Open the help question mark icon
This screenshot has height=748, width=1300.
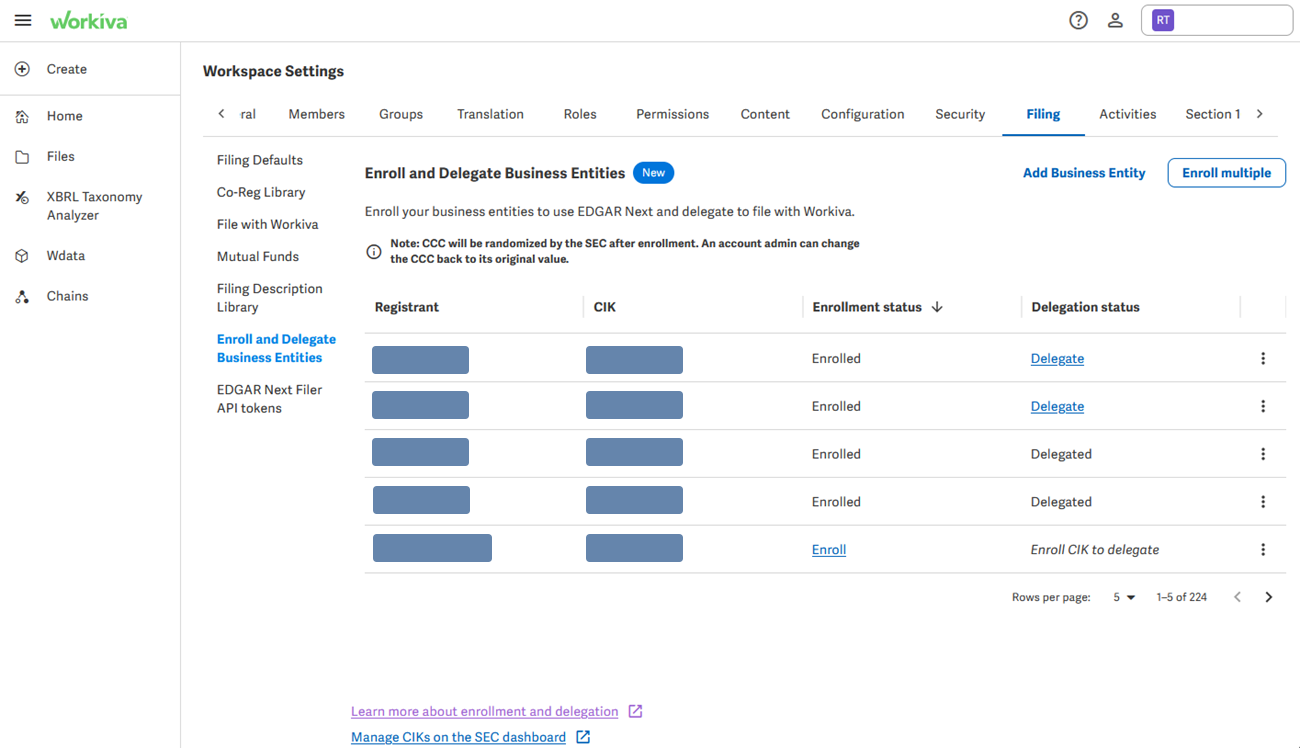pyautogui.click(x=1078, y=20)
